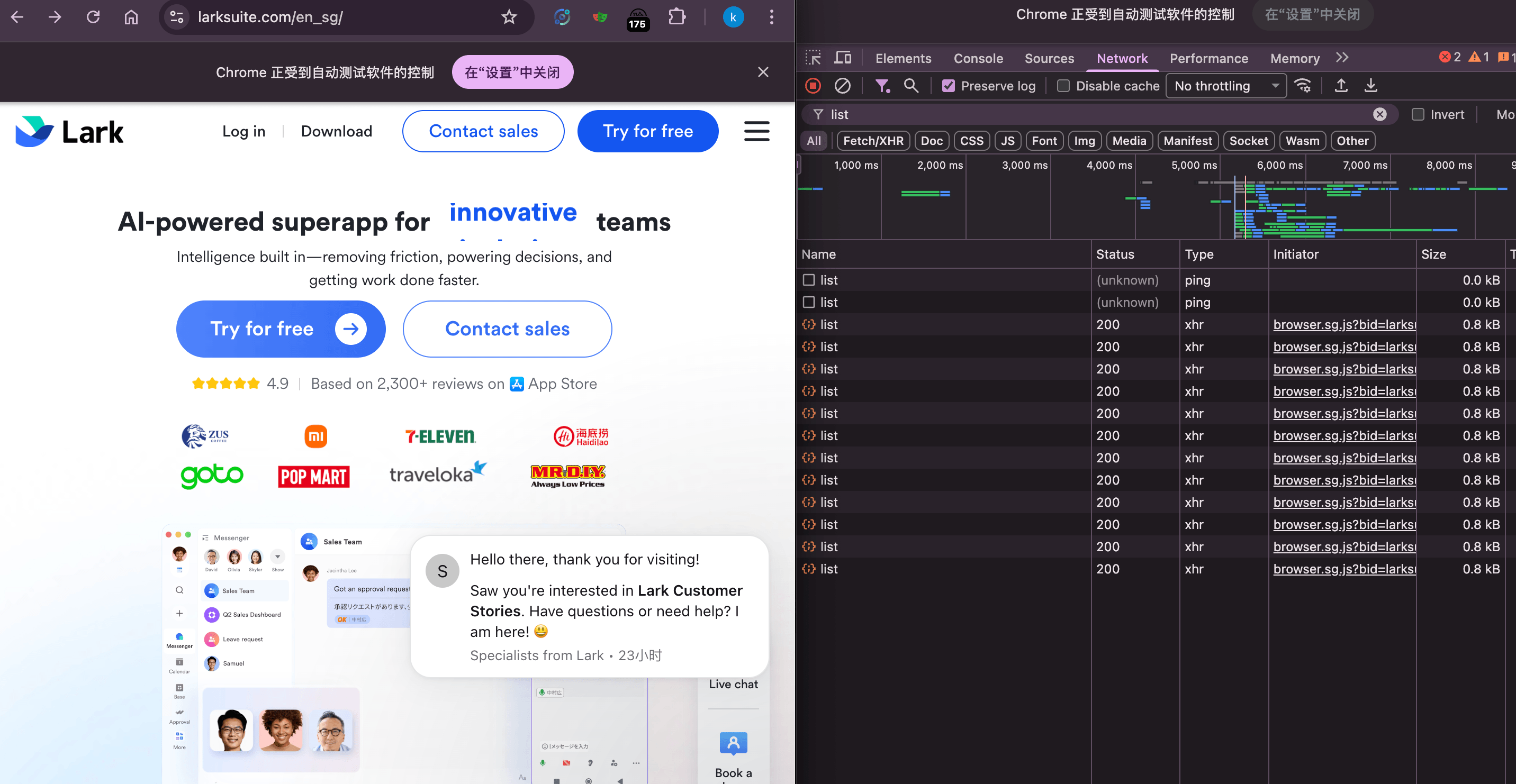The height and width of the screenshot is (784, 1516).
Task: Sort requests by Size column header
Action: [1460, 254]
